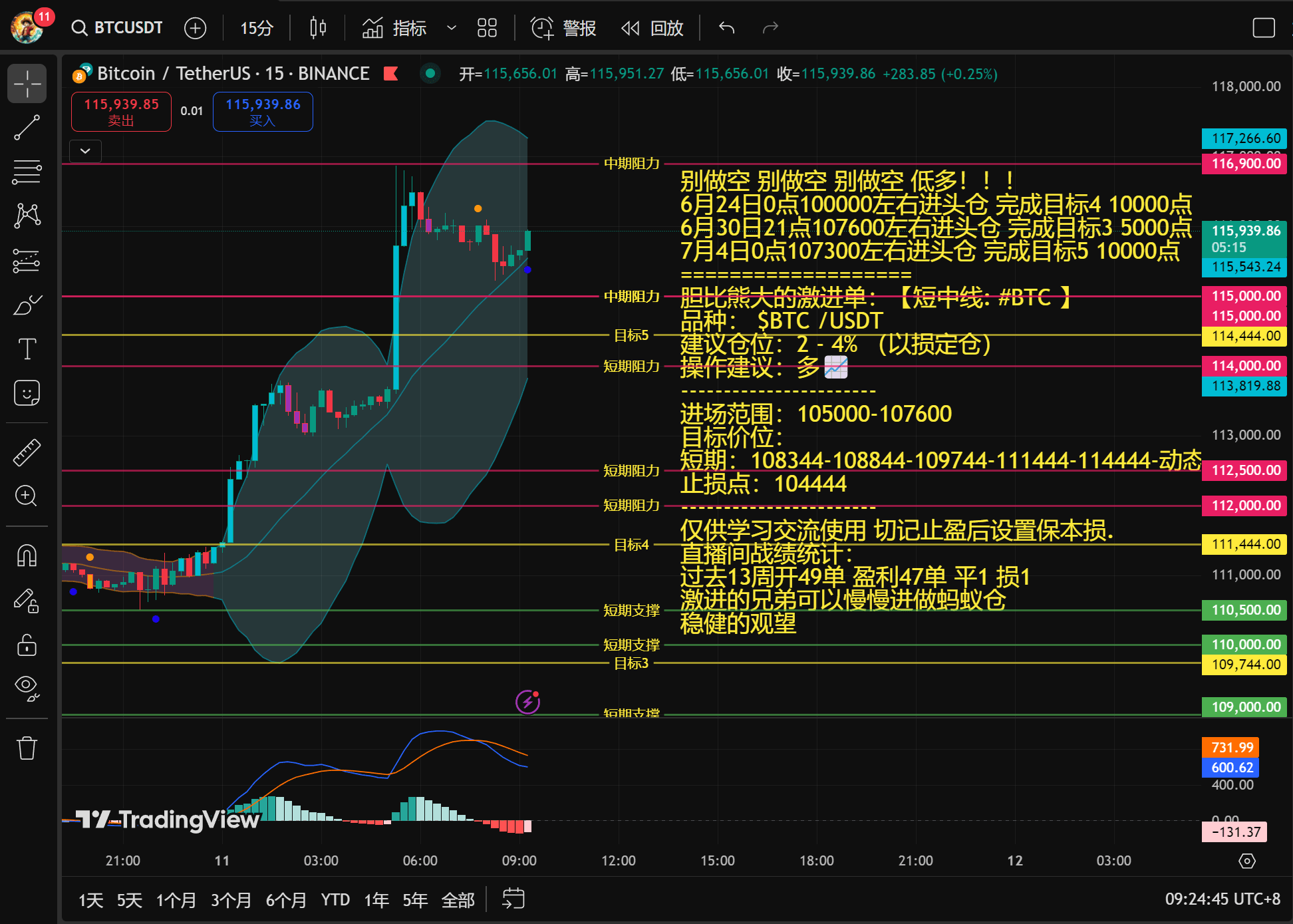
Task: Click the lightning quick-action icon on chart
Action: pos(527,701)
